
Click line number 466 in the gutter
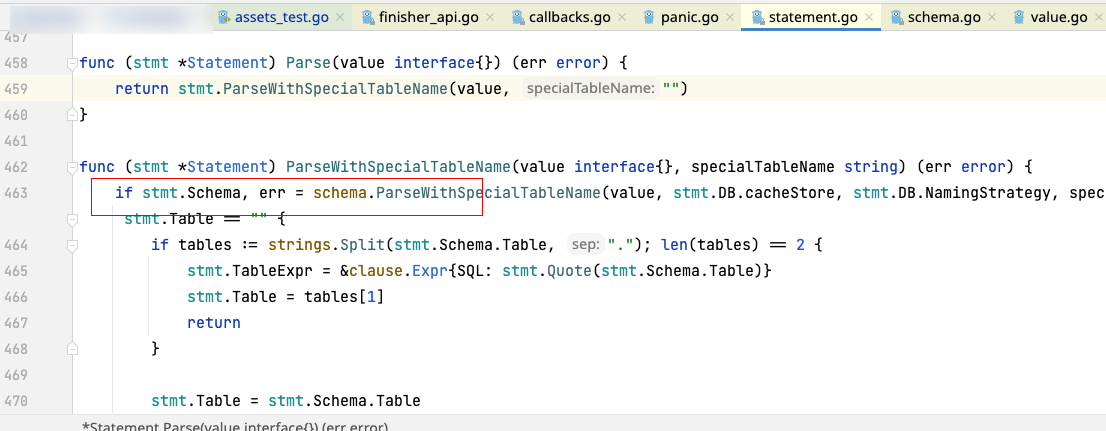[x=16, y=297]
